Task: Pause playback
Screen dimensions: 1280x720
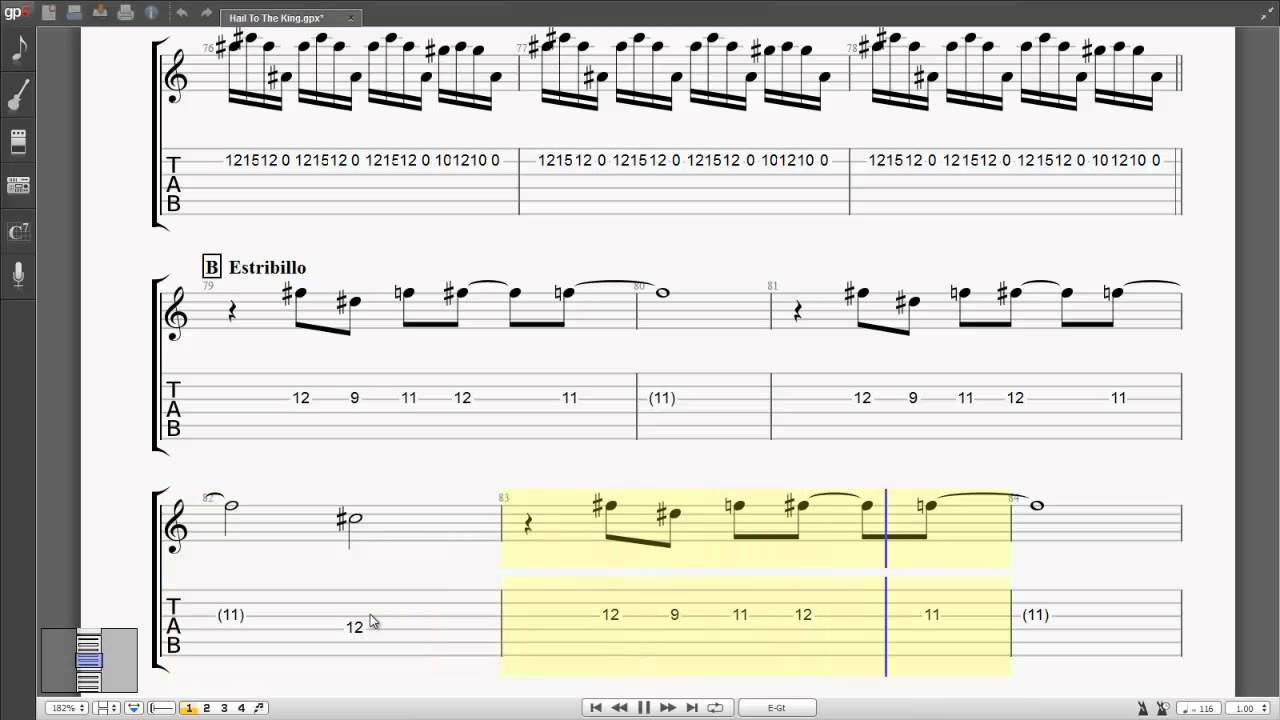Action: coord(644,708)
